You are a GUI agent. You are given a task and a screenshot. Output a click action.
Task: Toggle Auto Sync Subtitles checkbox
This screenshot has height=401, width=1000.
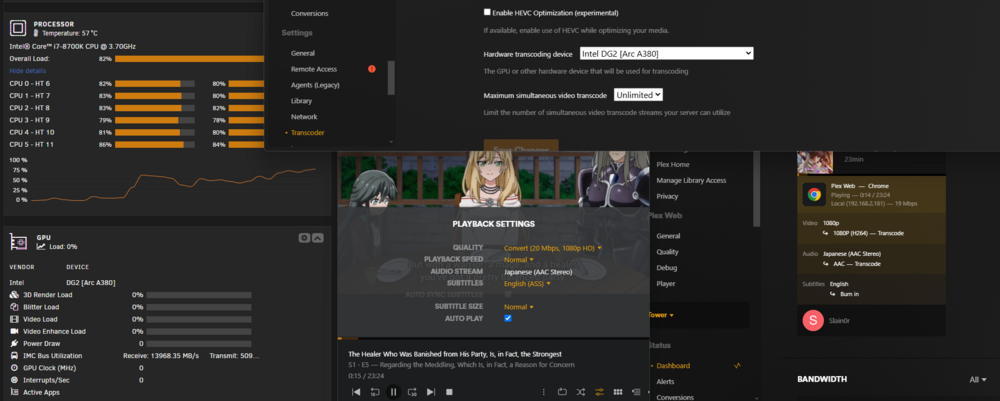pyautogui.click(x=508, y=295)
